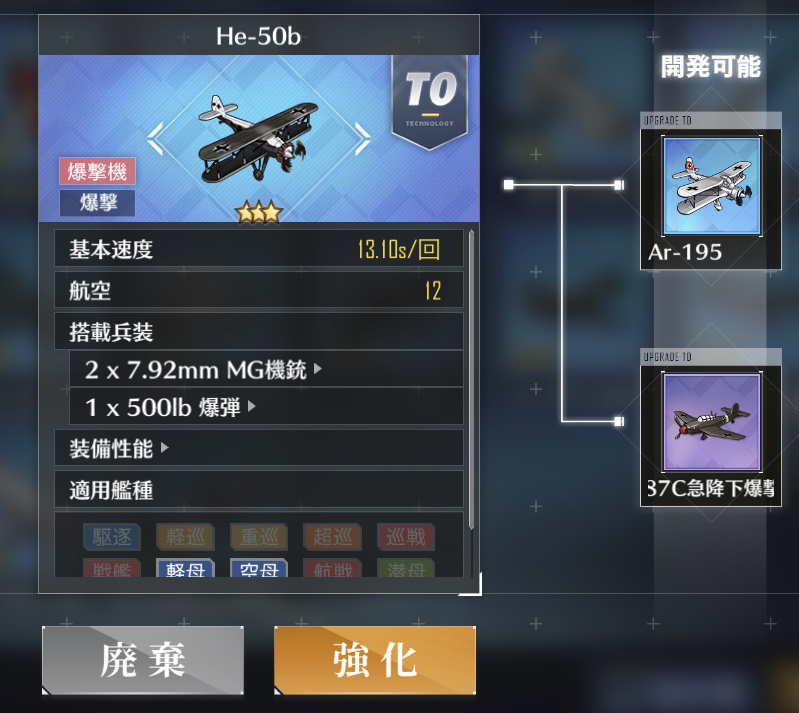Screen dimensions: 799x713
Task: Select the 巡戦 ship type badge
Action: click(x=406, y=537)
